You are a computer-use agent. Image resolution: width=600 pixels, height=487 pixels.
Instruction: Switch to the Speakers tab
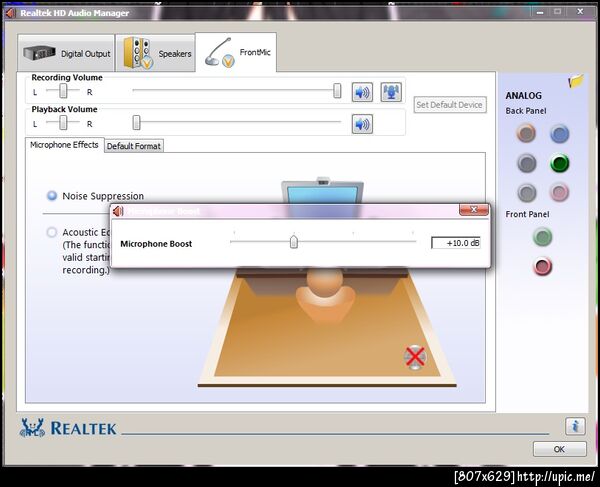(x=155, y=53)
